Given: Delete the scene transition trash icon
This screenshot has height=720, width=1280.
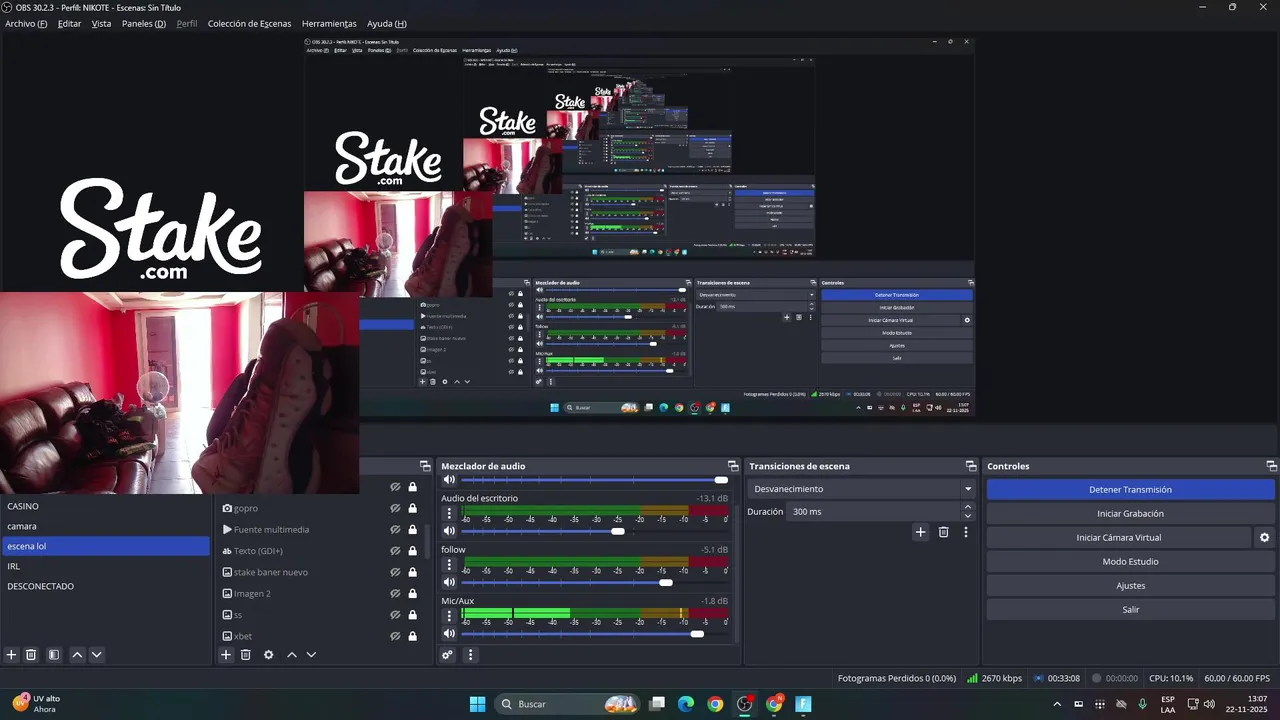Looking at the screenshot, I should 943,532.
